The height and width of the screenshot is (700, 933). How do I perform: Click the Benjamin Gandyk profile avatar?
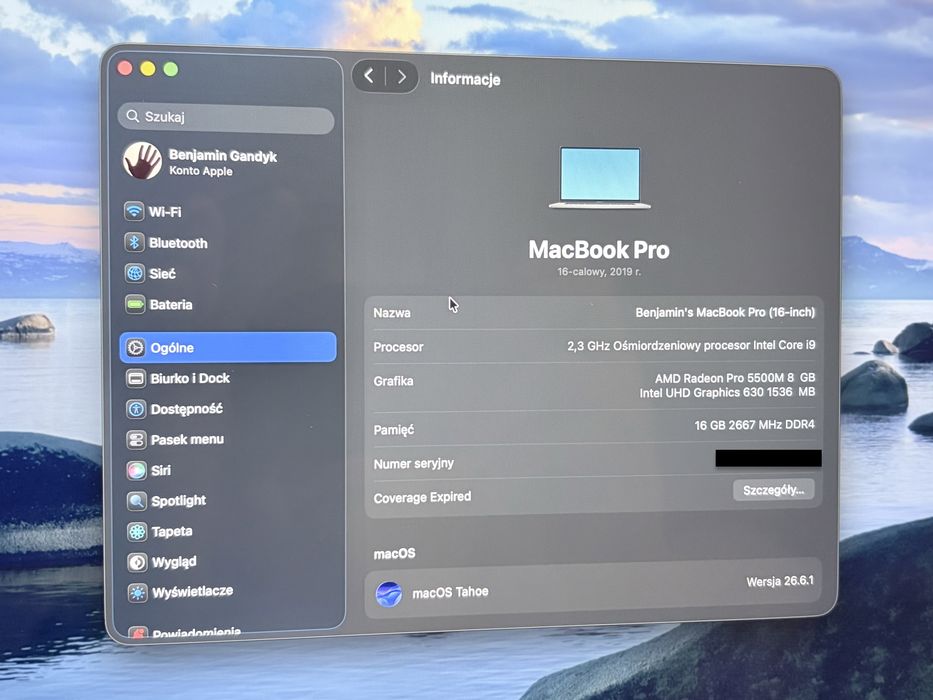142,161
